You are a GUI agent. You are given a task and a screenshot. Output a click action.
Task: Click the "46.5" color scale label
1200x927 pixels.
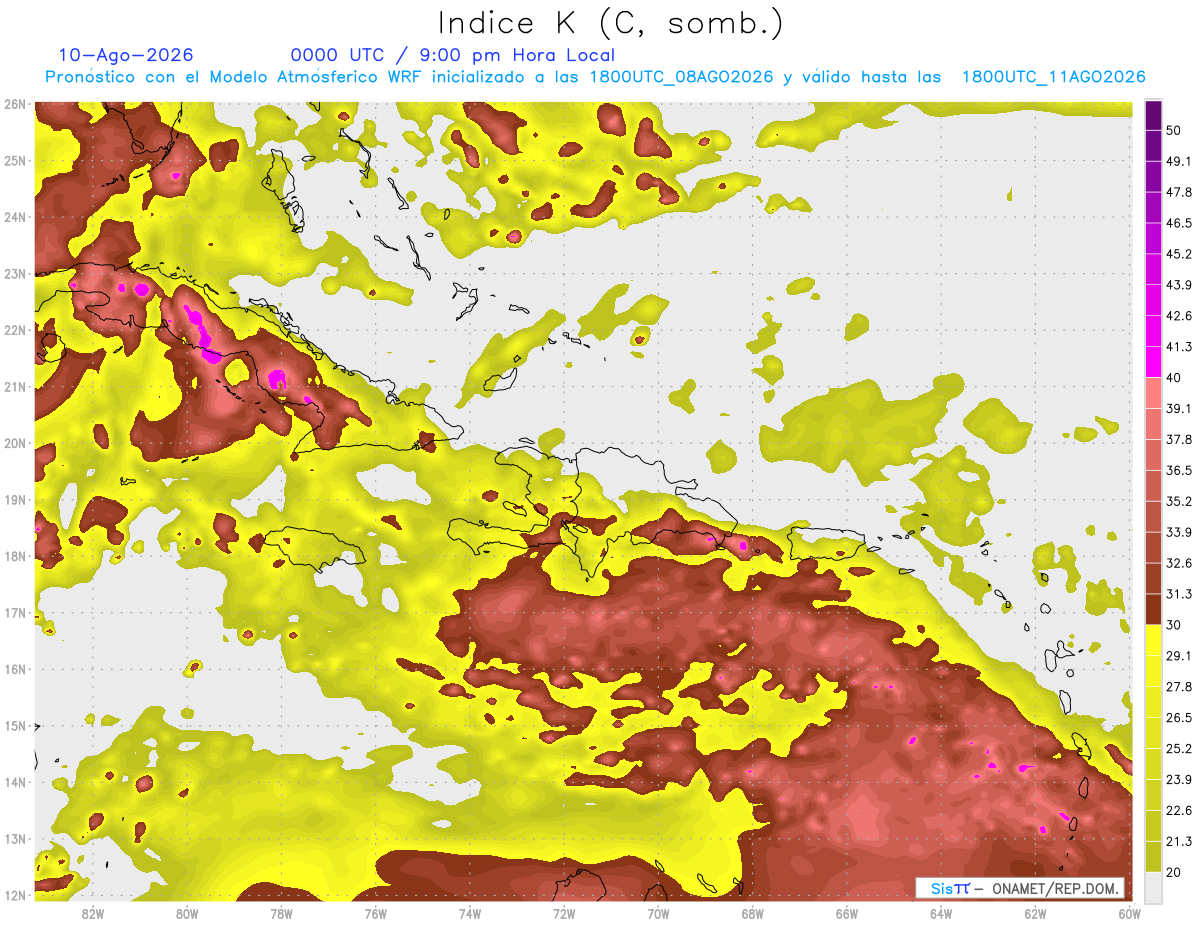tap(1178, 223)
